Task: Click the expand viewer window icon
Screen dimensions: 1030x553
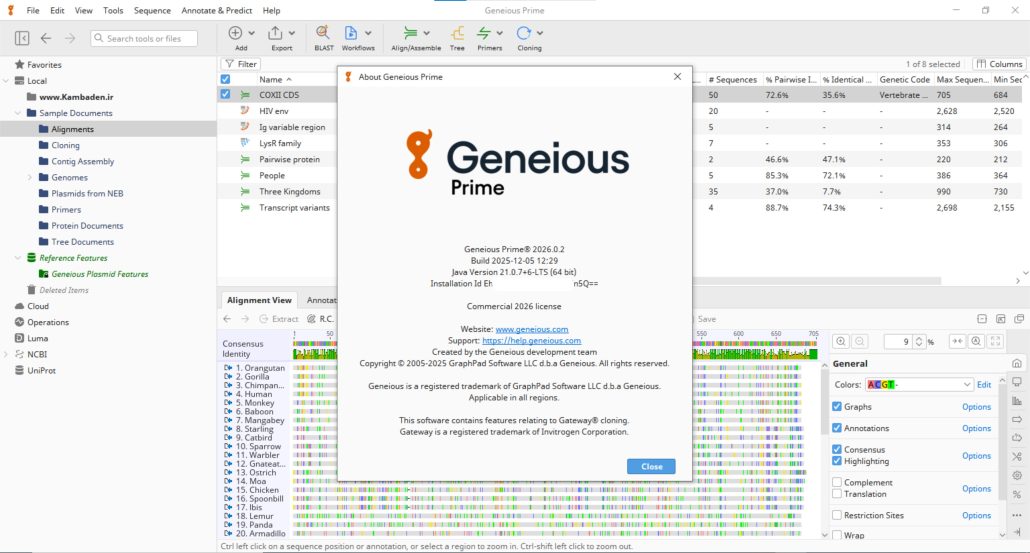Action: (x=1000, y=319)
